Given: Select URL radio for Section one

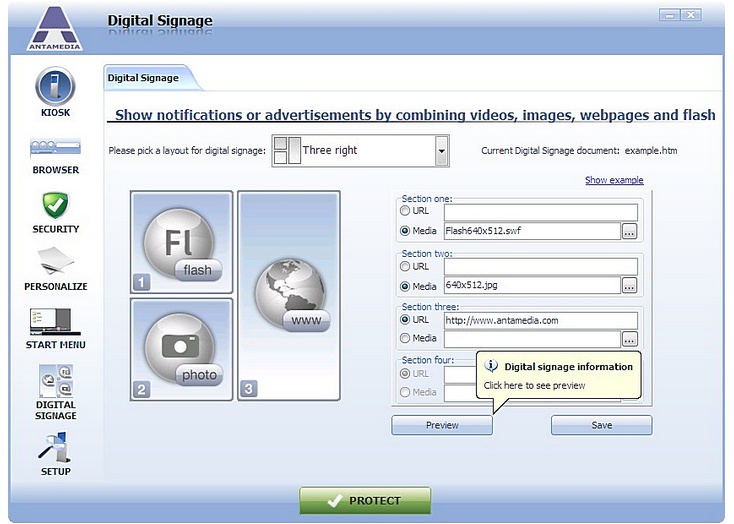Looking at the screenshot, I should click(x=405, y=211).
